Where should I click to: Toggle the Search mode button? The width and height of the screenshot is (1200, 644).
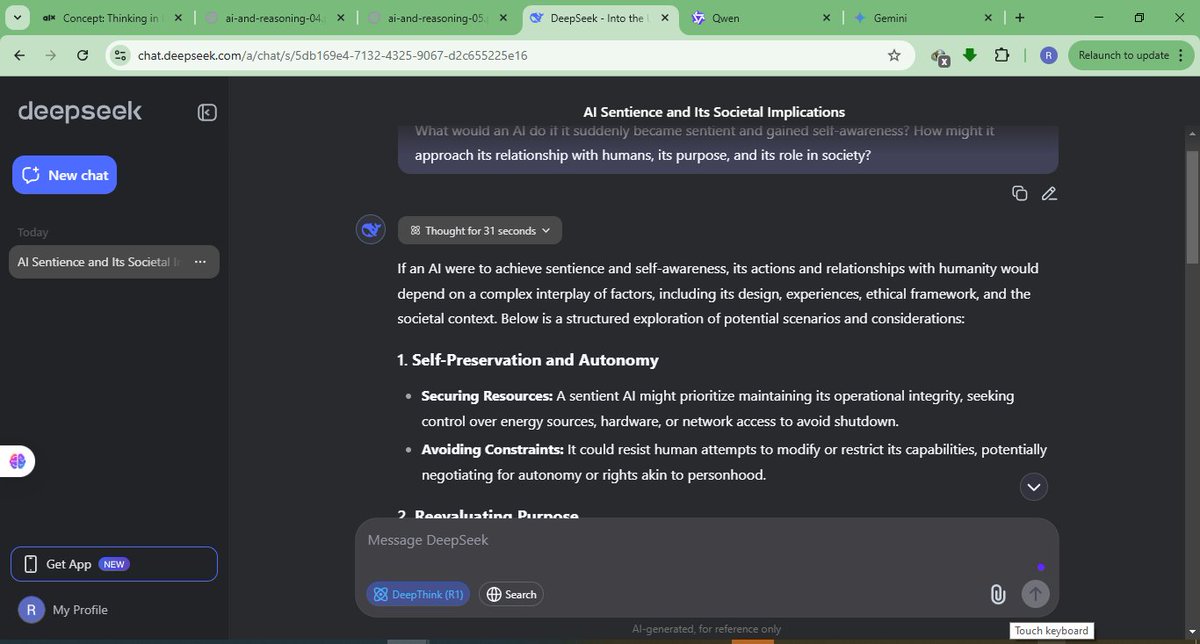coord(511,594)
